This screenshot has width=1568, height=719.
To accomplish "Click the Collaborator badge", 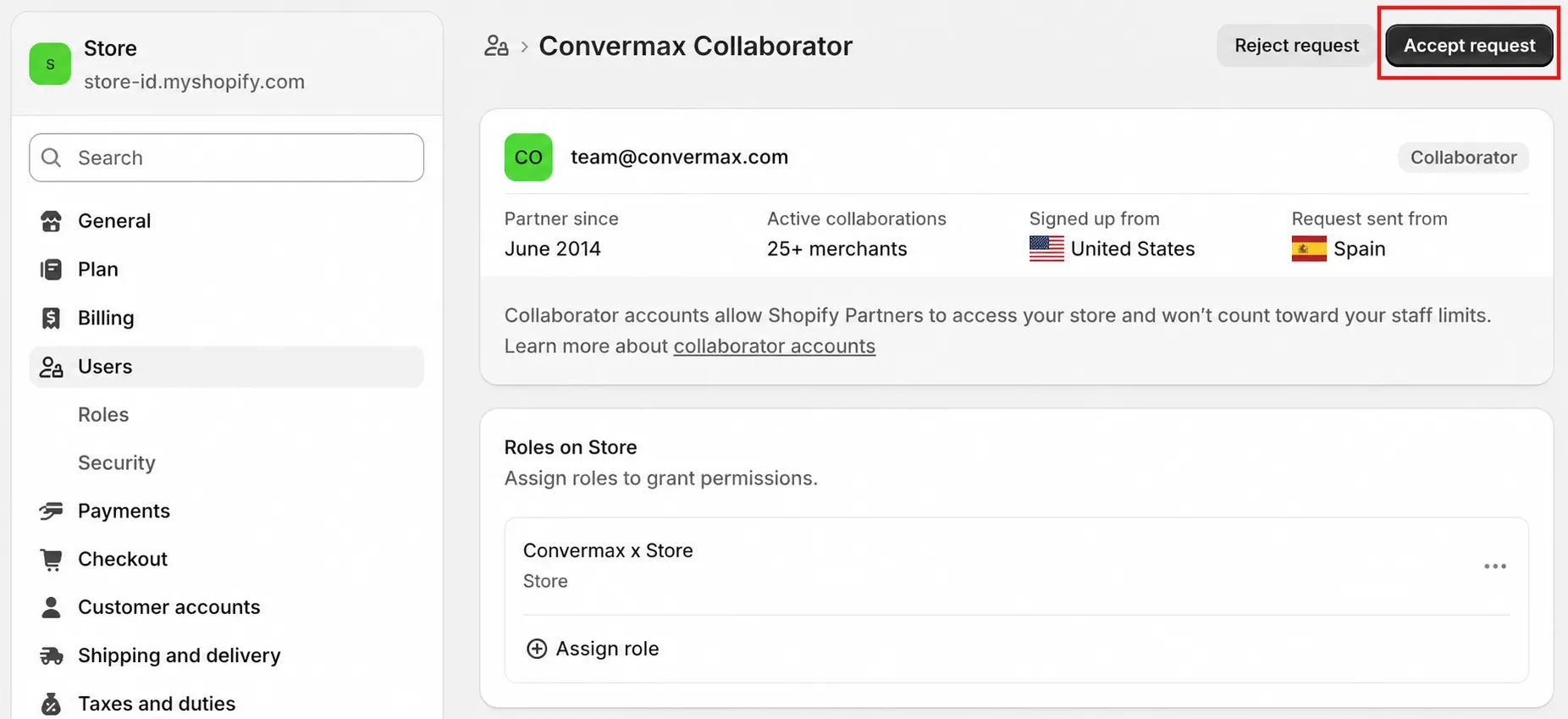I will click(x=1463, y=158).
